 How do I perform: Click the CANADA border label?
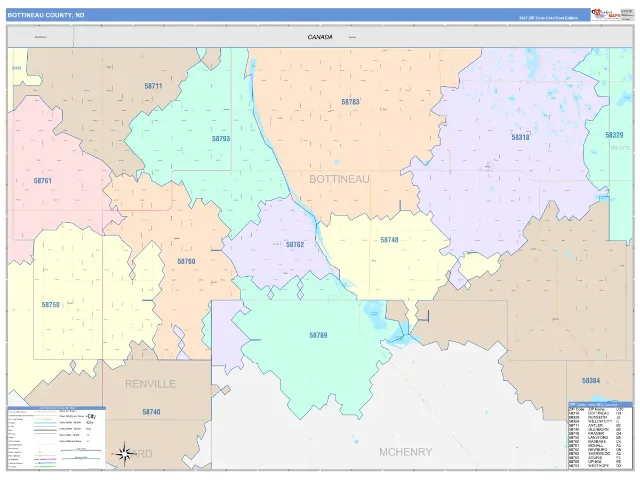(x=320, y=37)
